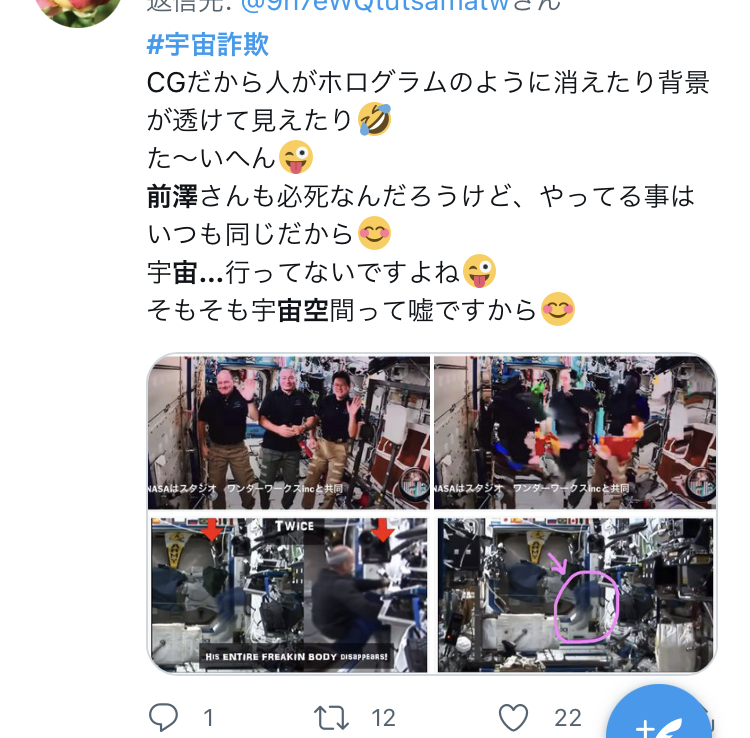Like the tweet with the heart icon
This screenshot has height=738, width=750.
click(x=513, y=717)
